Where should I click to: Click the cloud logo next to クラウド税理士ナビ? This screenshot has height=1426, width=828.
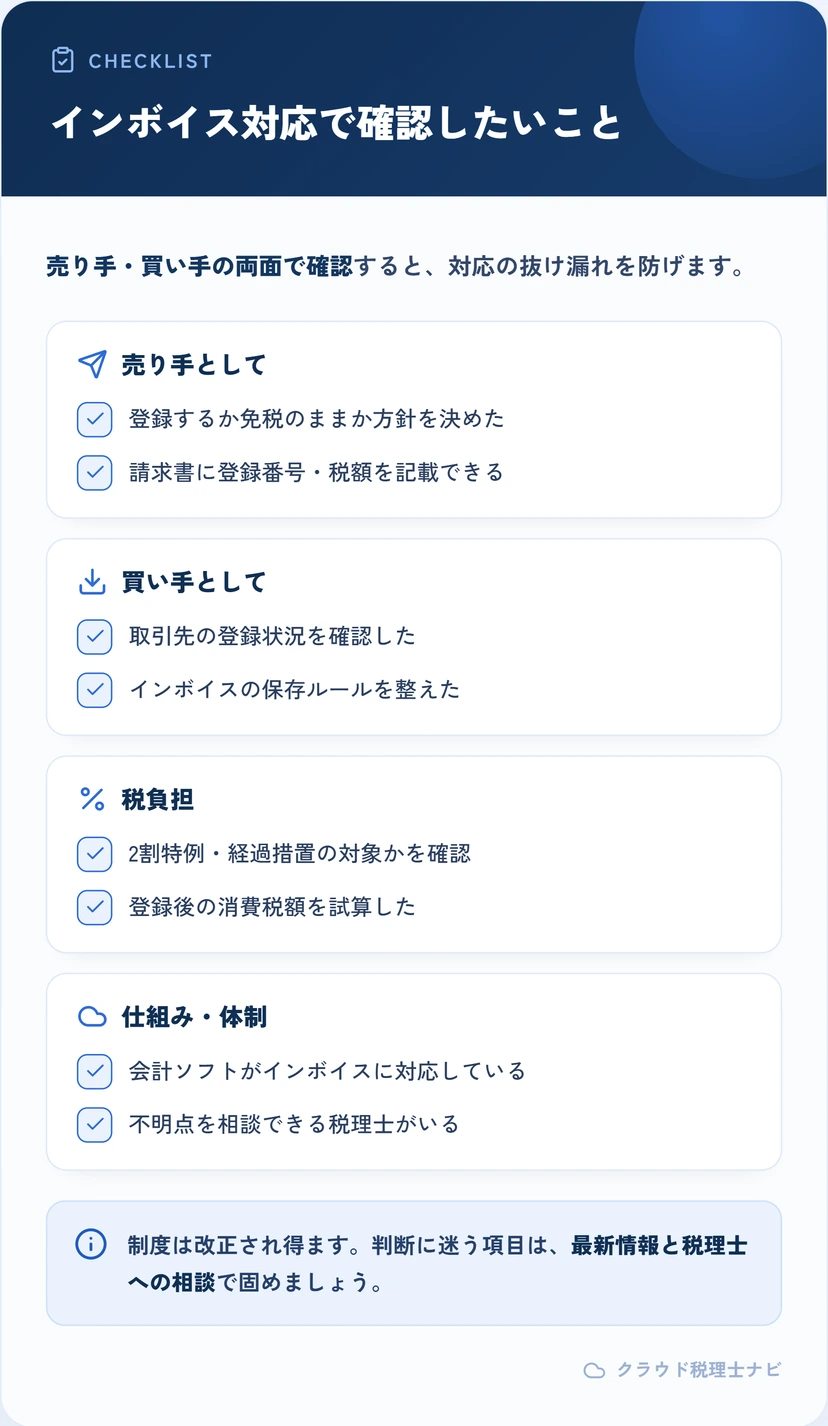pyautogui.click(x=594, y=1370)
